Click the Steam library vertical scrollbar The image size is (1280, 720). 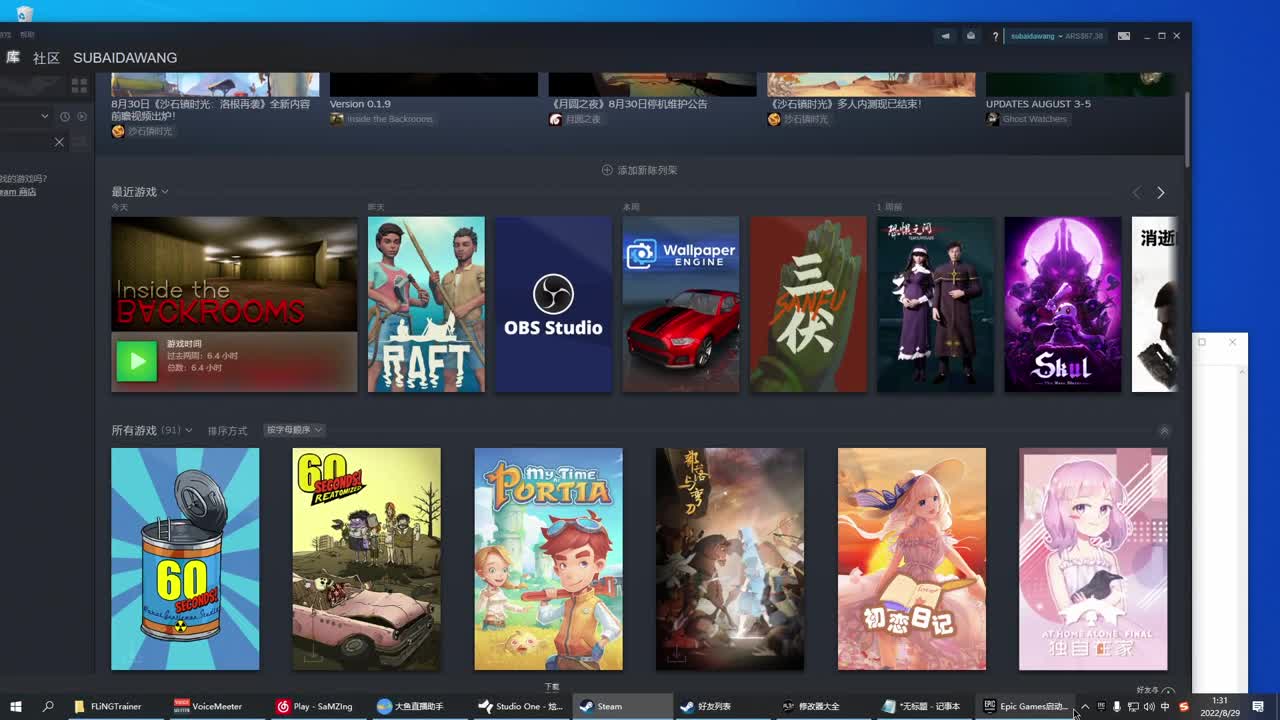(x=1187, y=130)
